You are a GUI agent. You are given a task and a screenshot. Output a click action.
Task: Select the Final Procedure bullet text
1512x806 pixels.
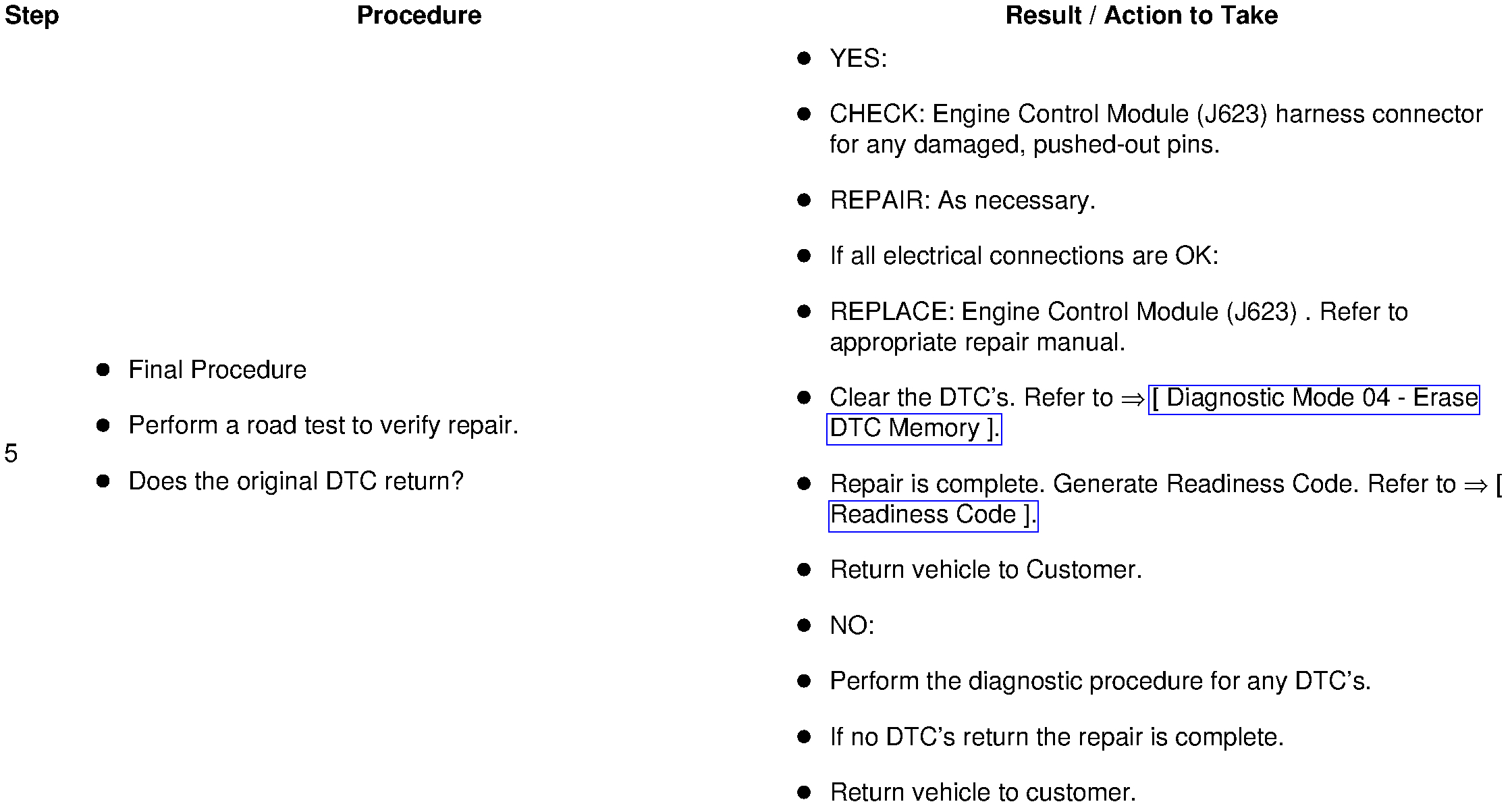(x=217, y=370)
